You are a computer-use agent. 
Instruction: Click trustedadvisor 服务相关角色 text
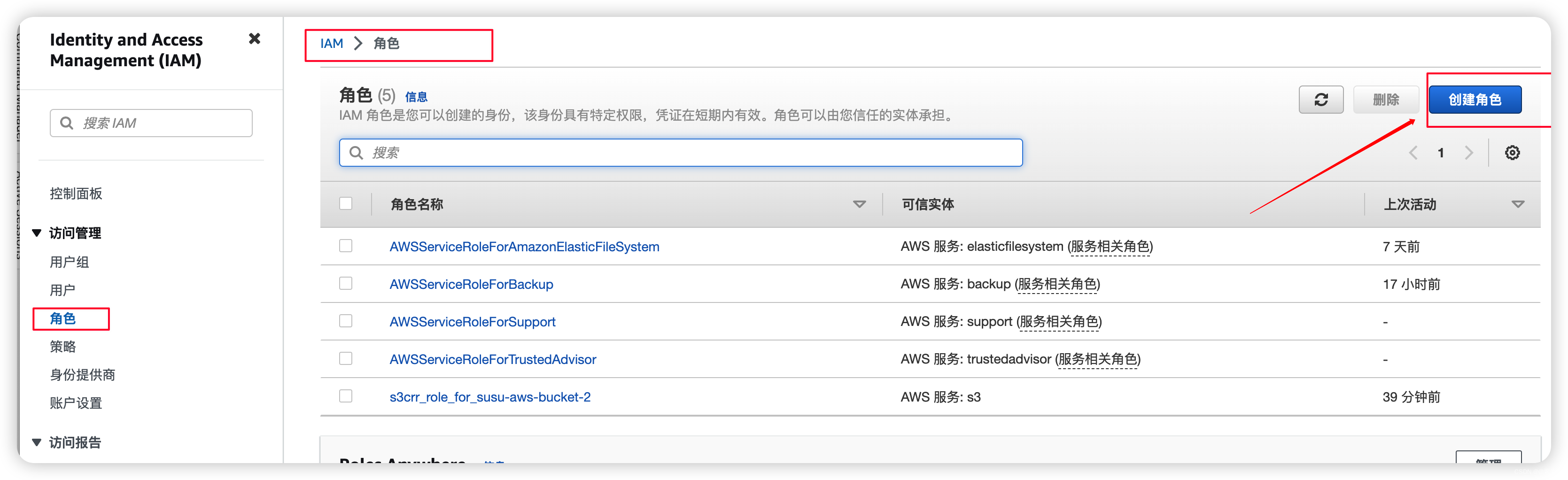click(x=1097, y=360)
